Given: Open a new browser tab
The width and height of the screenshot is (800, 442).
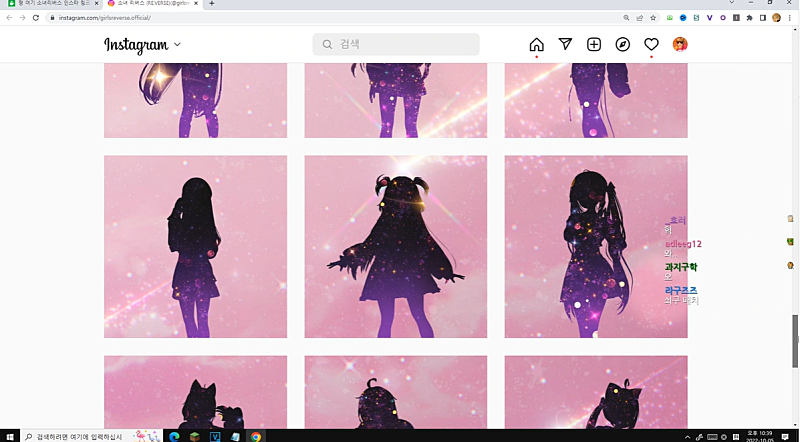Looking at the screenshot, I should click(x=212, y=4).
